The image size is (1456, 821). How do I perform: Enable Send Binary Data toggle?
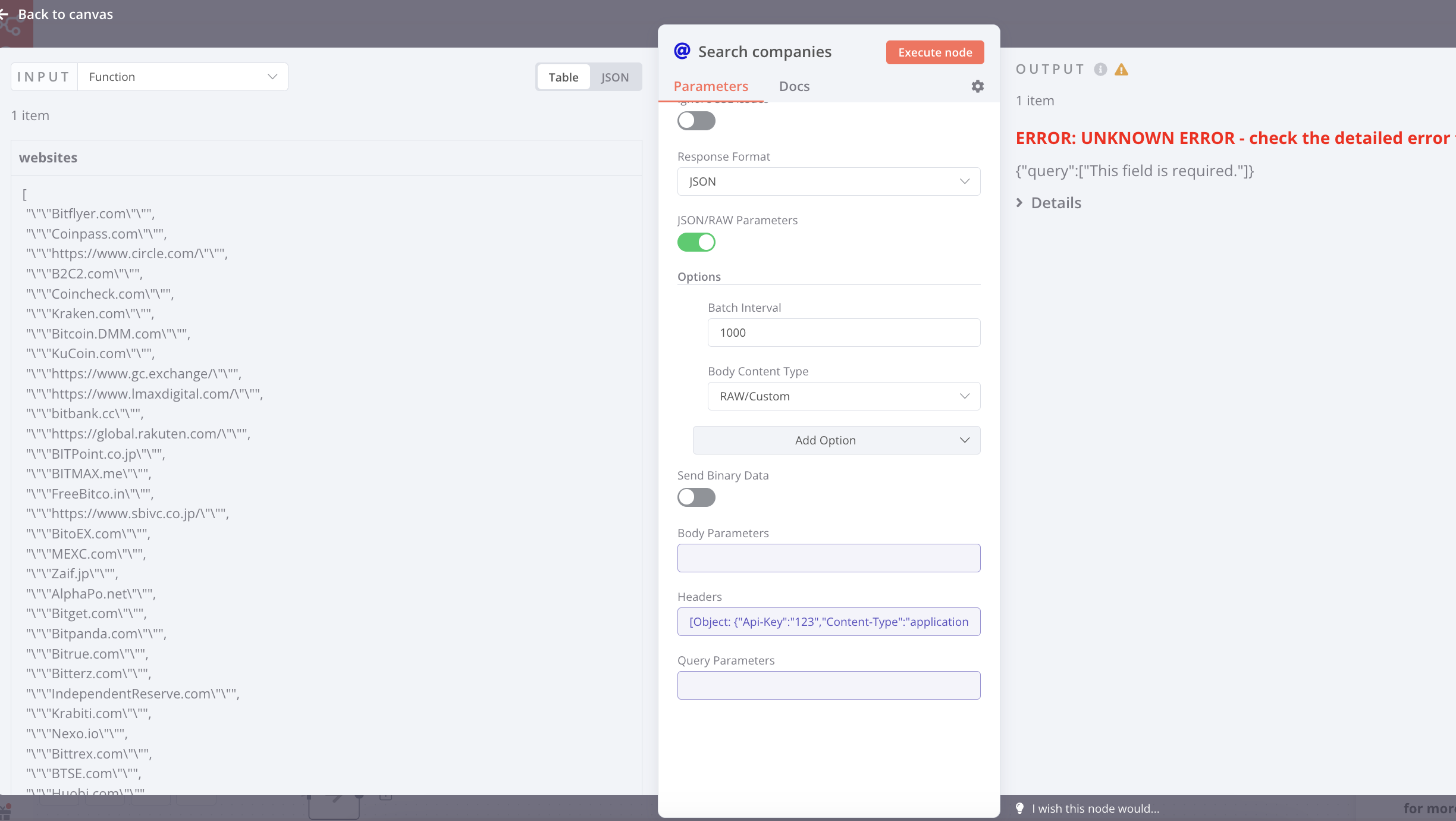pos(696,497)
